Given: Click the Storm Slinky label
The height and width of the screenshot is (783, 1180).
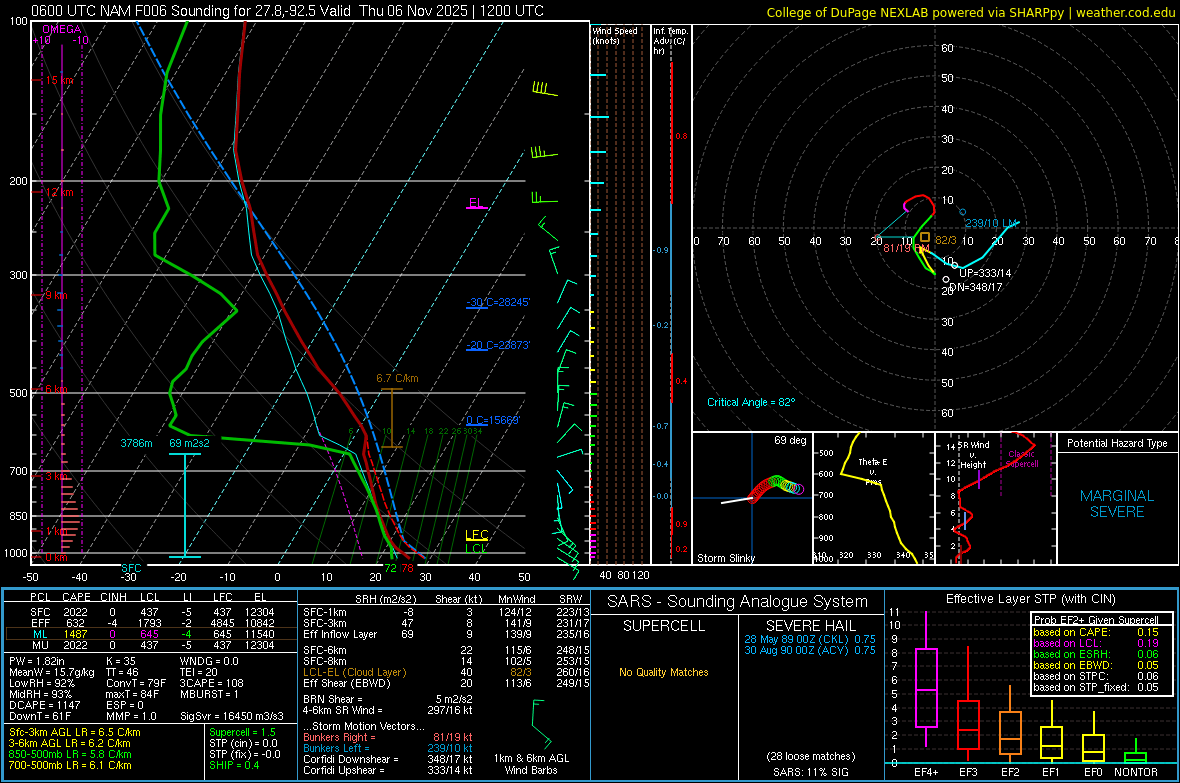Looking at the screenshot, I should [725, 558].
